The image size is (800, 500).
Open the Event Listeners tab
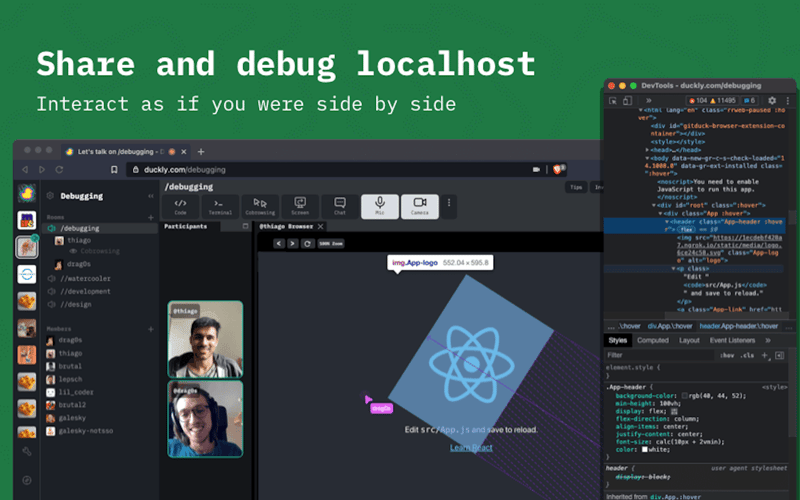[732, 340]
